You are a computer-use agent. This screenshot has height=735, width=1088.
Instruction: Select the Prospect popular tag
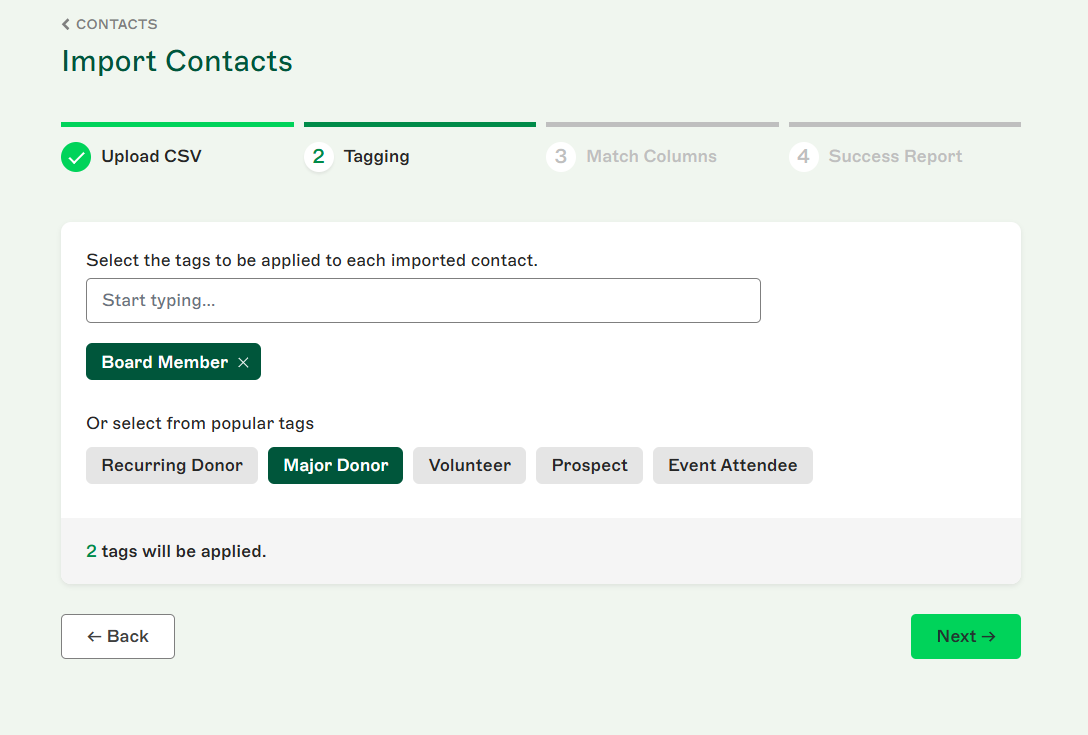(x=589, y=466)
